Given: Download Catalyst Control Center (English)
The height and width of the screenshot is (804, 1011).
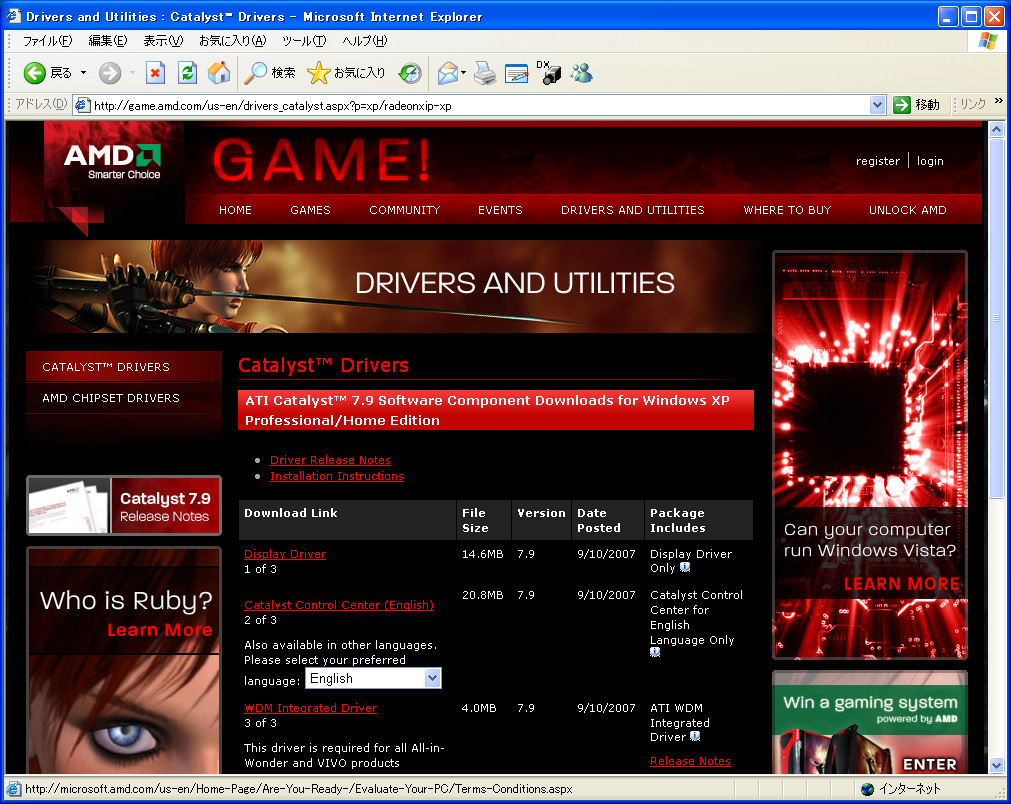Looking at the screenshot, I should point(339,605).
